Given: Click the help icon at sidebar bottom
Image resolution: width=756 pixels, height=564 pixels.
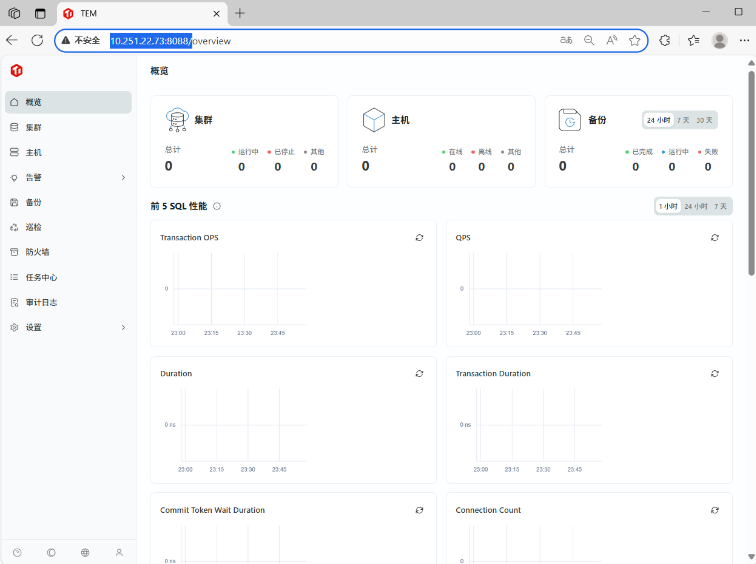Looking at the screenshot, I should pos(17,552).
